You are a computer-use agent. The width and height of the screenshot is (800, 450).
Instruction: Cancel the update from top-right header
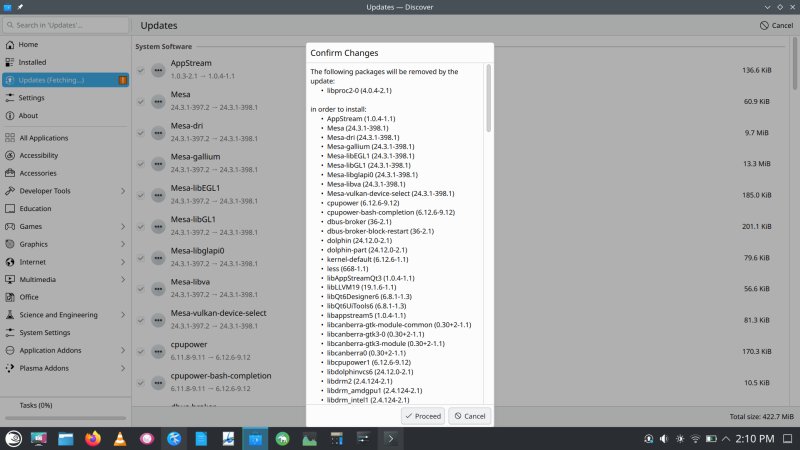pyautogui.click(x=777, y=26)
